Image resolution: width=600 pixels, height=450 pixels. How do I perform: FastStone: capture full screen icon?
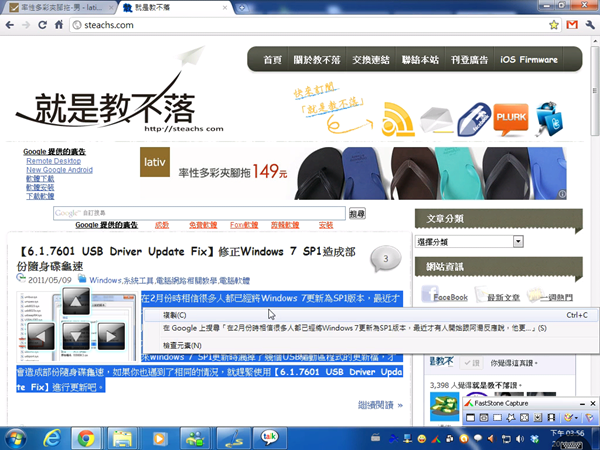(524, 417)
